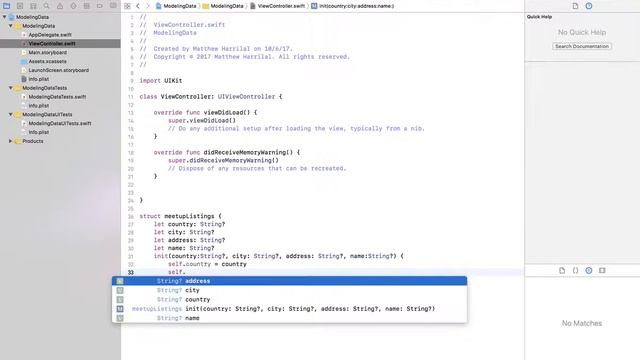Open the Debug navigator icon
The image size is (640, 360).
pos(87,6)
